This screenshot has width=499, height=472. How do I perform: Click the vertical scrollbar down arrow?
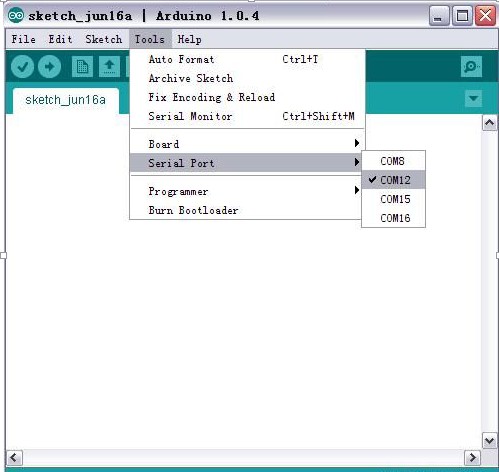click(x=489, y=441)
